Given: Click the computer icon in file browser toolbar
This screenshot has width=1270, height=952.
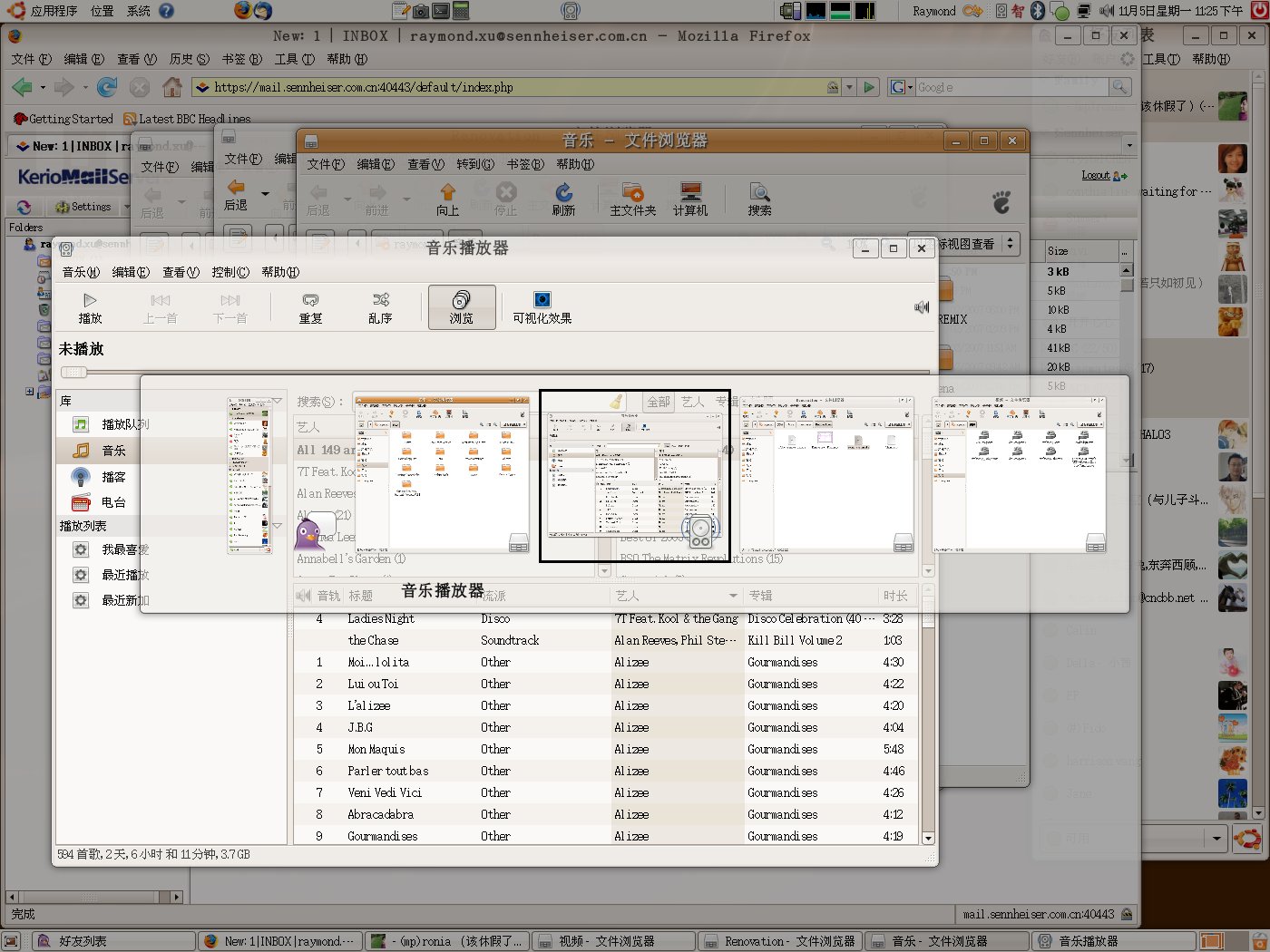Looking at the screenshot, I should (690, 198).
